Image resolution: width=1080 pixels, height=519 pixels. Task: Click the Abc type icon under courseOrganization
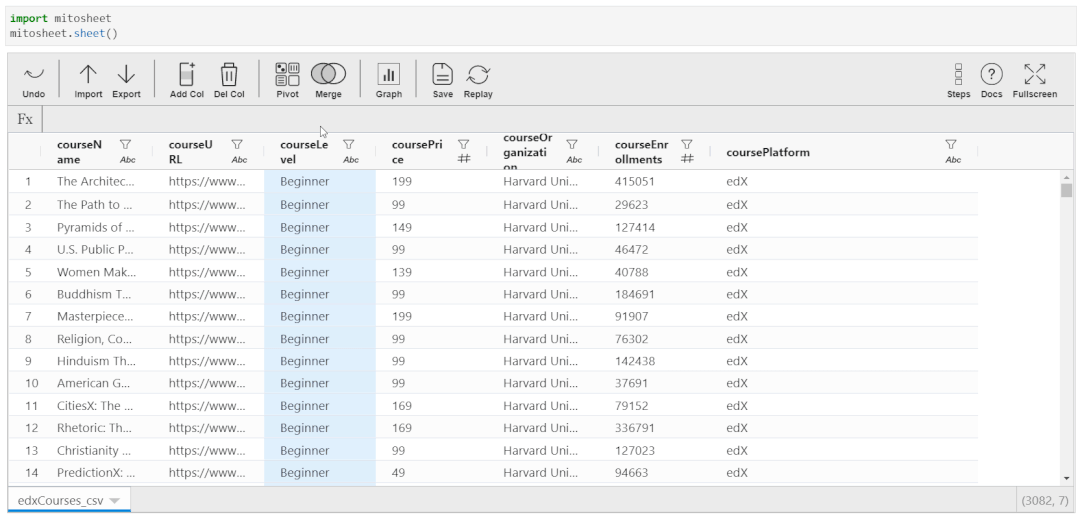[574, 160]
